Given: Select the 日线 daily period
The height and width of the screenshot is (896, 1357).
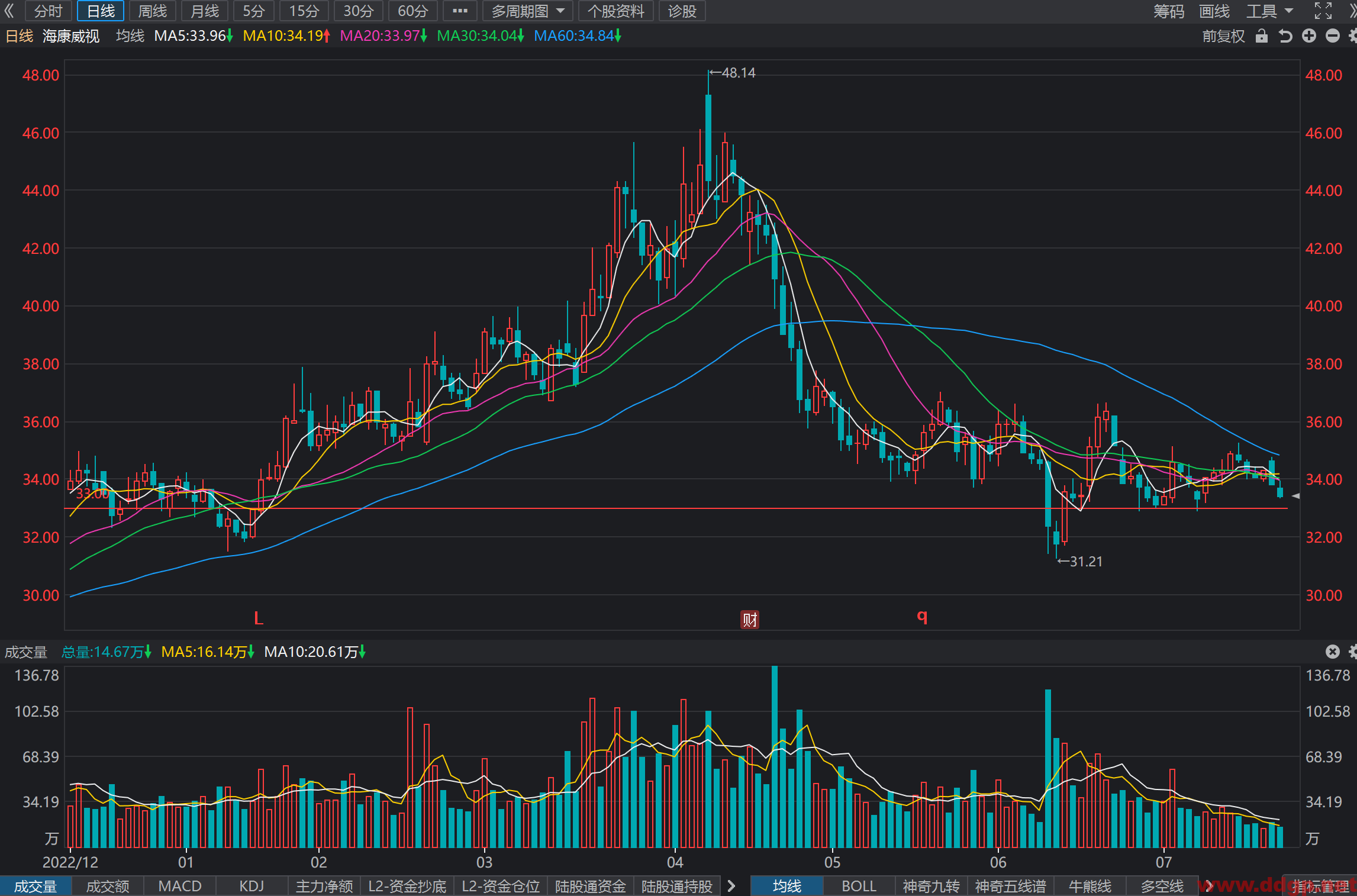Looking at the screenshot, I should [101, 11].
